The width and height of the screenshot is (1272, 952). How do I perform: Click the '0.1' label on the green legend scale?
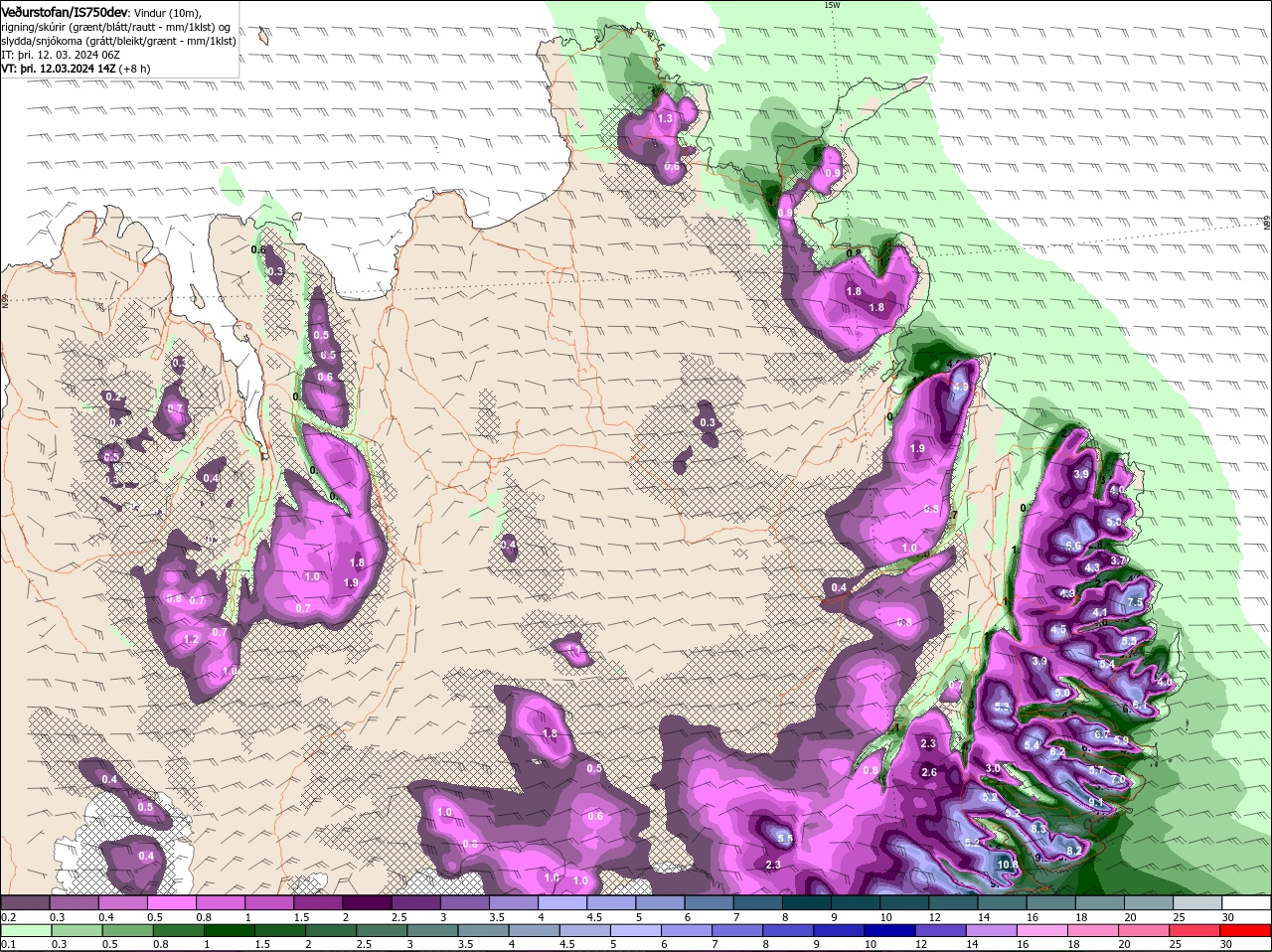point(8,944)
